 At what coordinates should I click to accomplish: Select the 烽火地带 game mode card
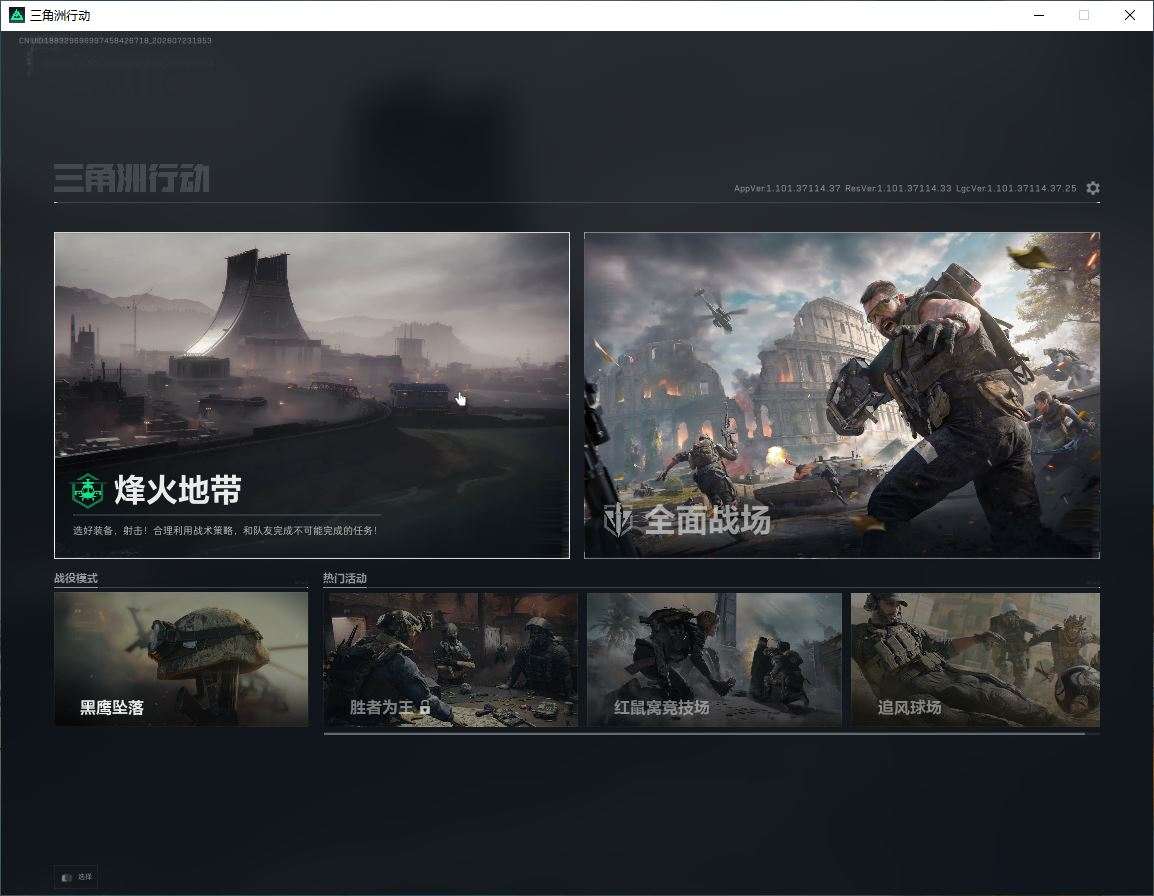click(312, 395)
